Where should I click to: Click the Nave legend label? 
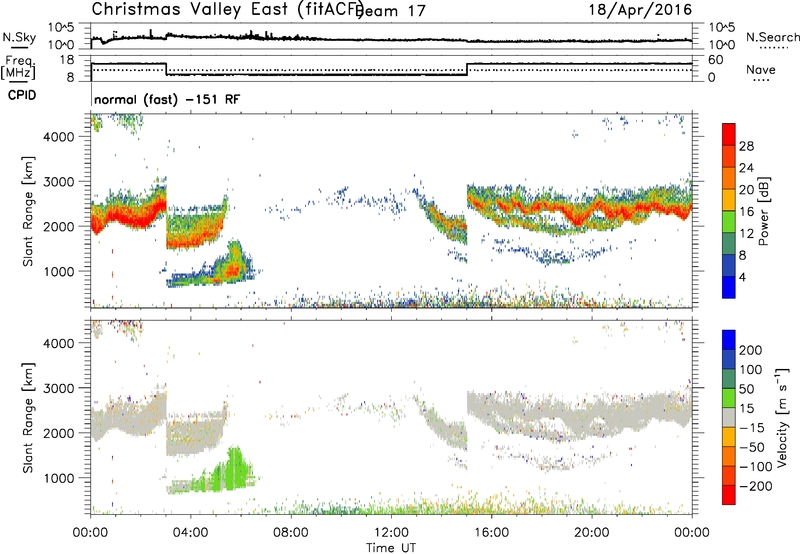pos(761,69)
